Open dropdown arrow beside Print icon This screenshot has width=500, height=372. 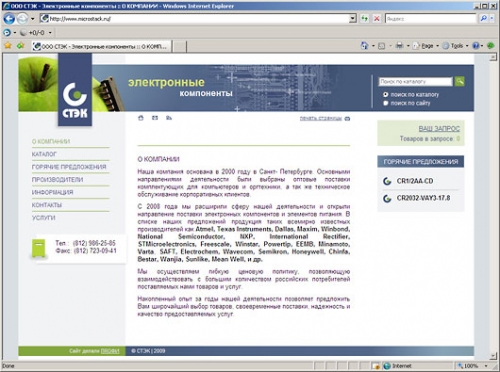click(408, 46)
